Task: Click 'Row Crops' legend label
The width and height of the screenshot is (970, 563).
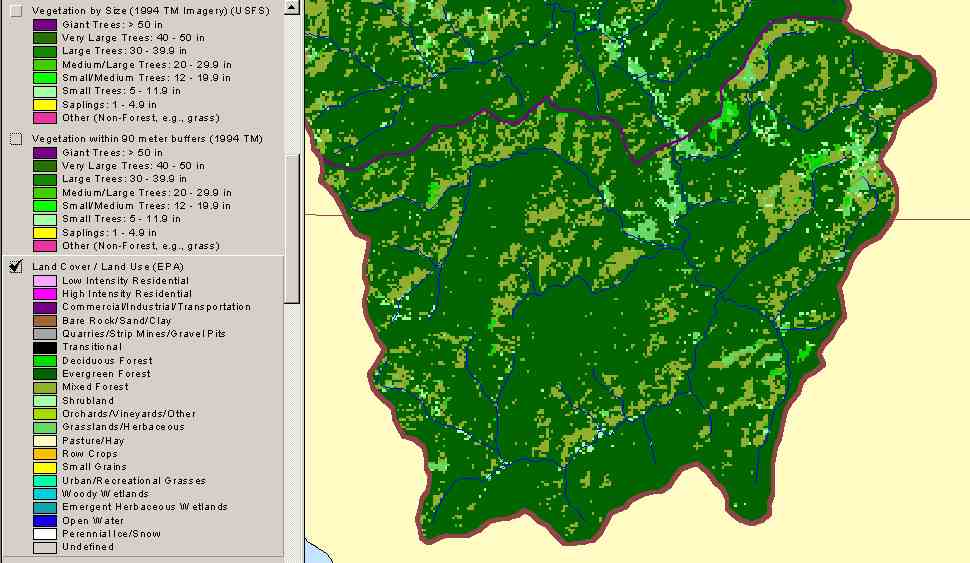Action: click(90, 453)
